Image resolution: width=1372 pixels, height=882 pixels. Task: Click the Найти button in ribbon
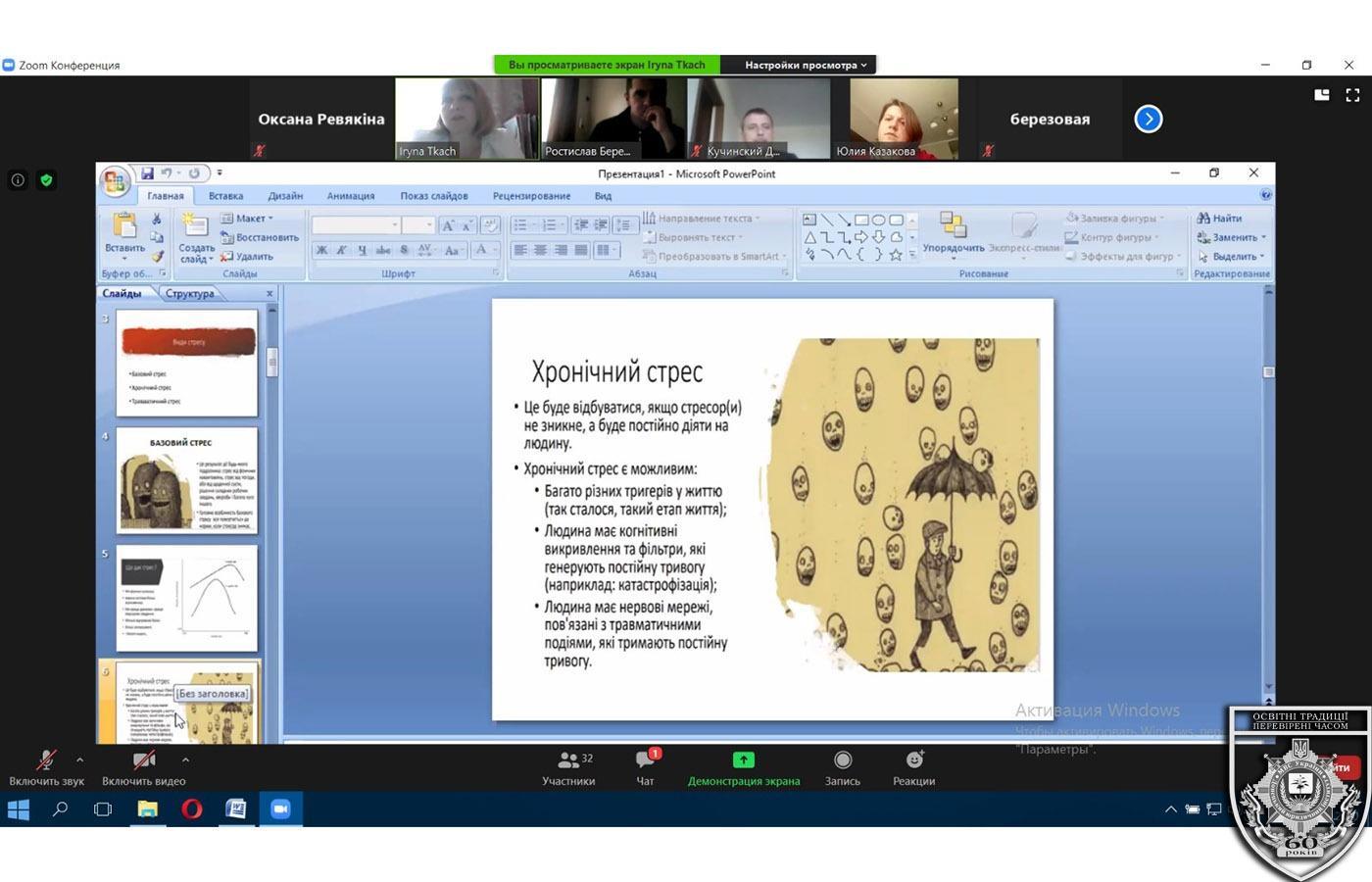(x=1220, y=219)
